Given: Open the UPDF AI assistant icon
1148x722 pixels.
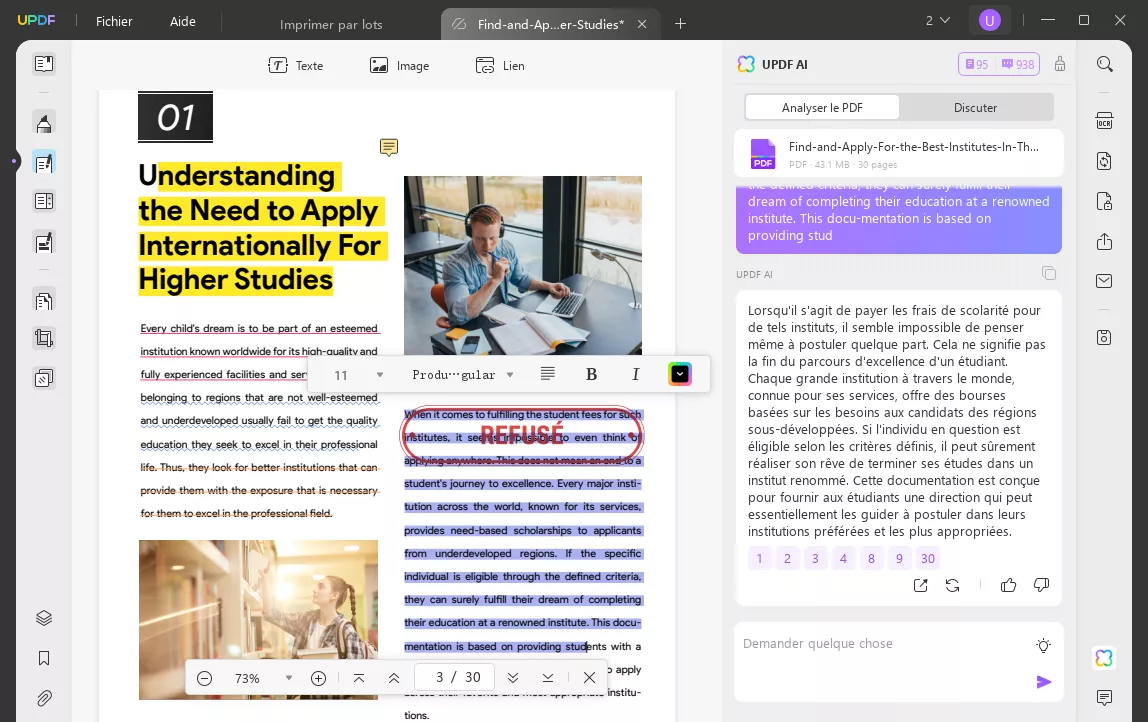Looking at the screenshot, I should coord(1103,658).
